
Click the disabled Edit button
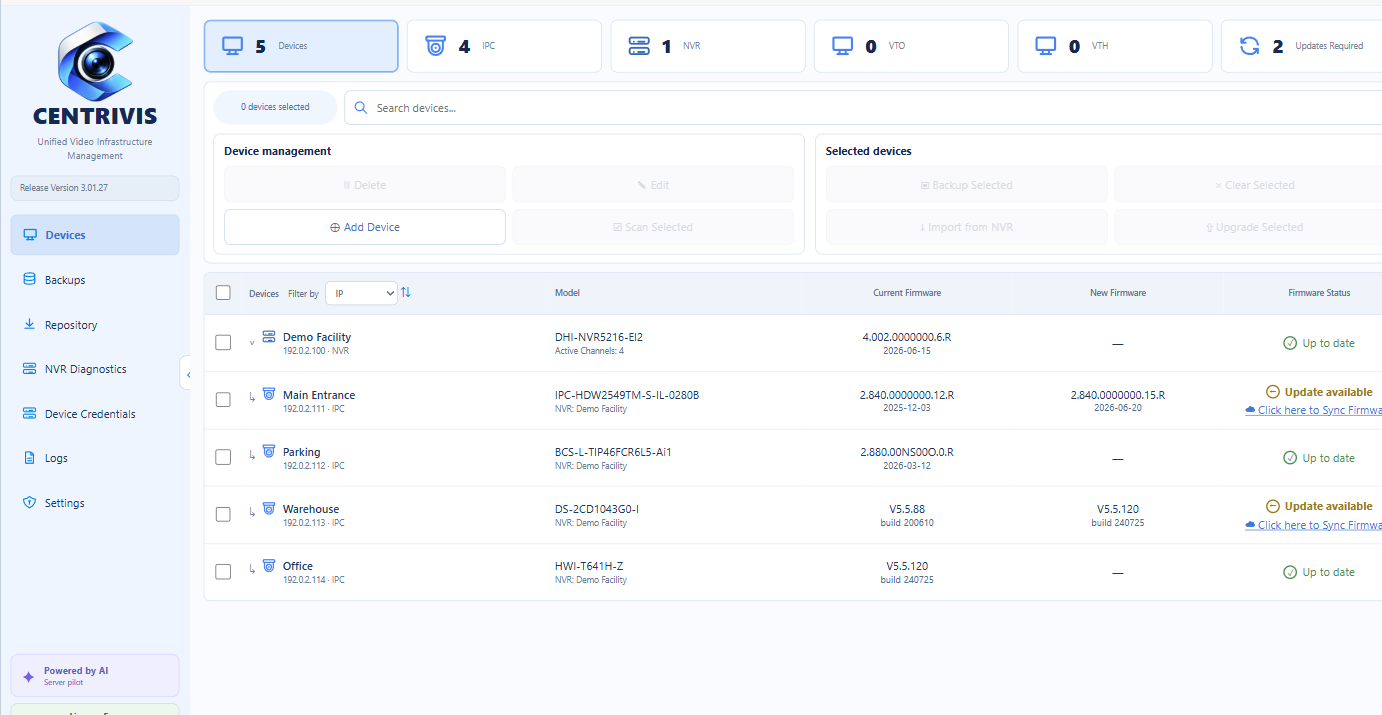coord(653,185)
